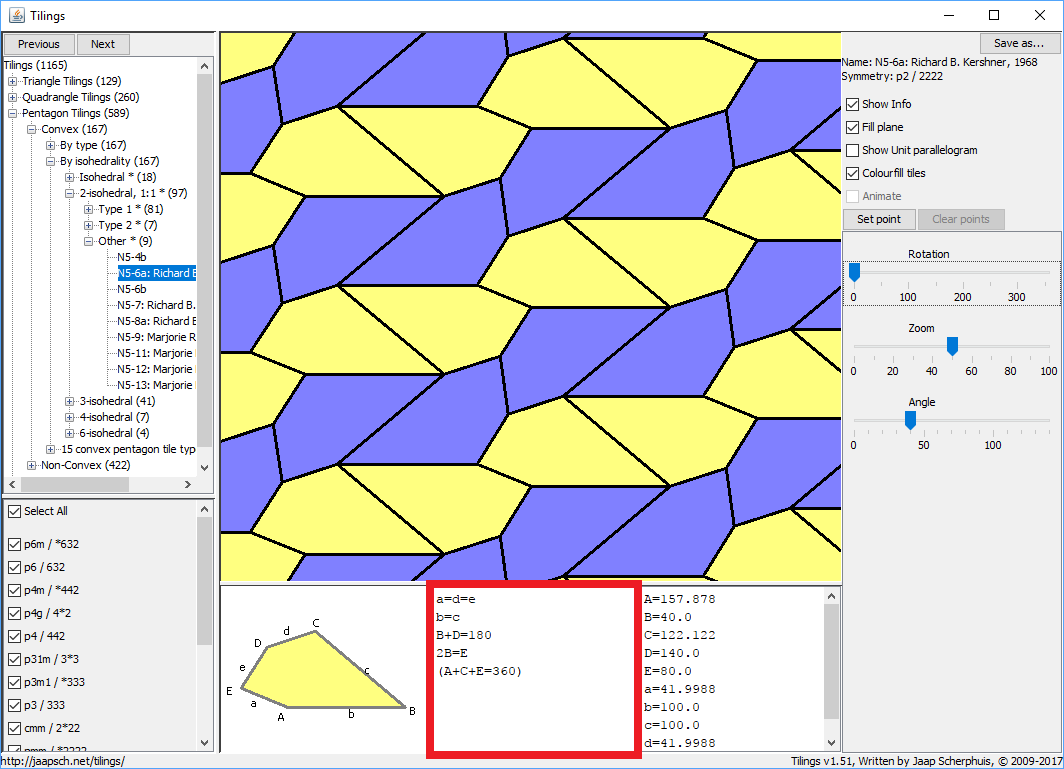Expand the Isohedral * (18) node
Image resolution: width=1064 pixels, height=769 pixels.
click(x=69, y=177)
